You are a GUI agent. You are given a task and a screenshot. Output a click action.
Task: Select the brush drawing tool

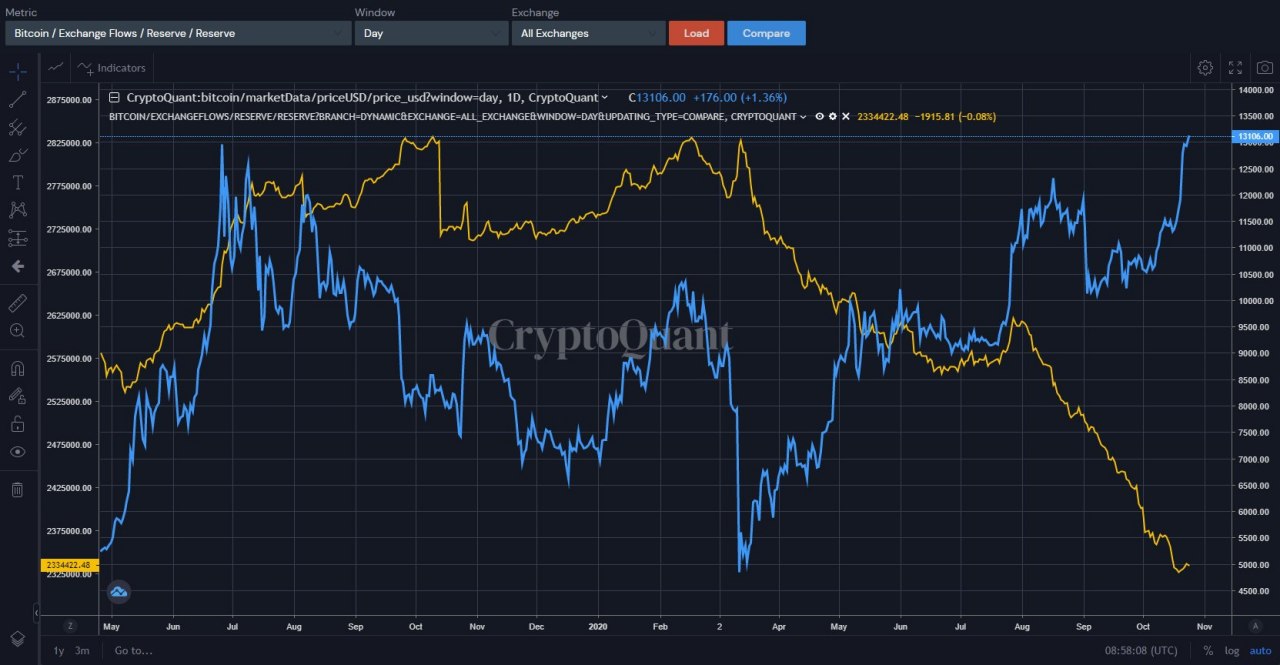[17, 155]
